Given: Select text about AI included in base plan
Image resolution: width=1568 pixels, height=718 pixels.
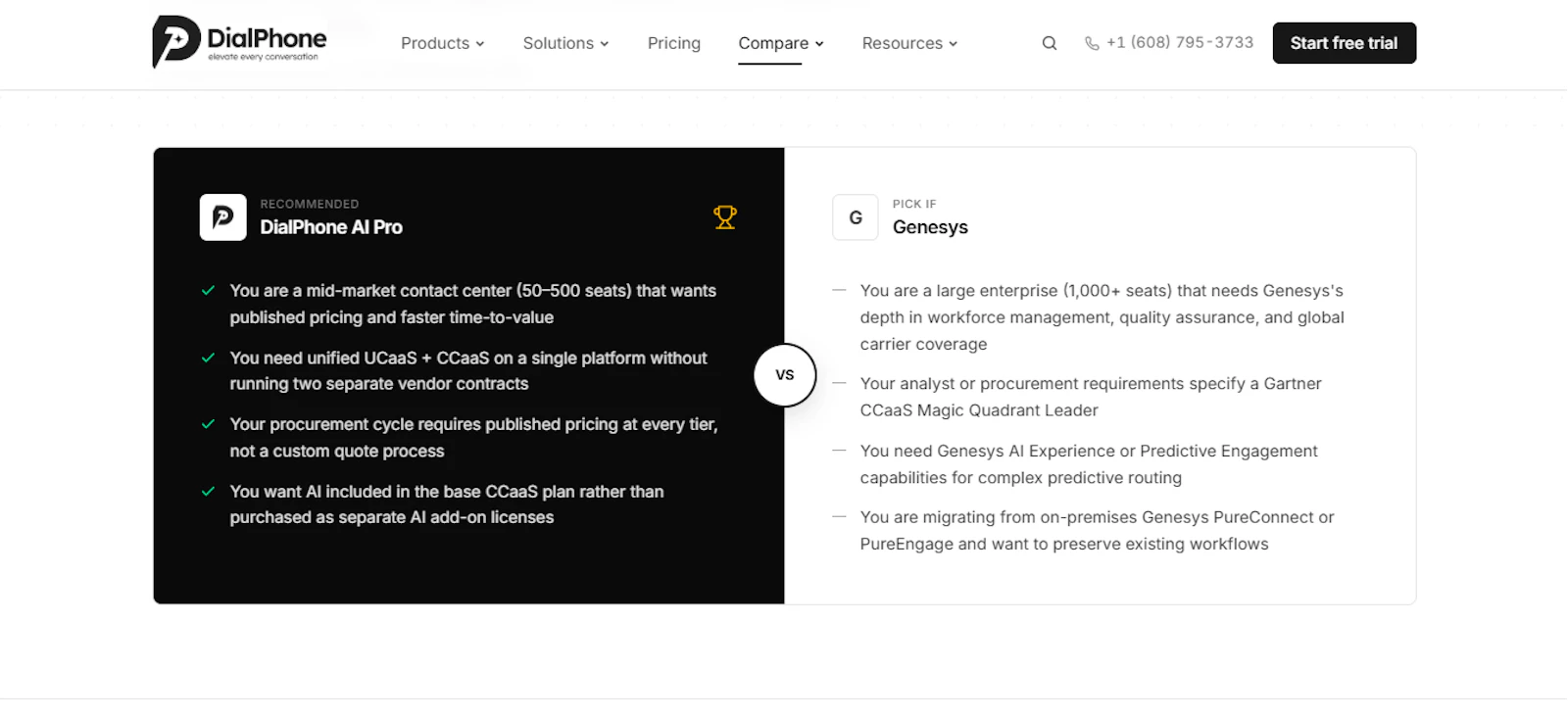Looking at the screenshot, I should 447,504.
